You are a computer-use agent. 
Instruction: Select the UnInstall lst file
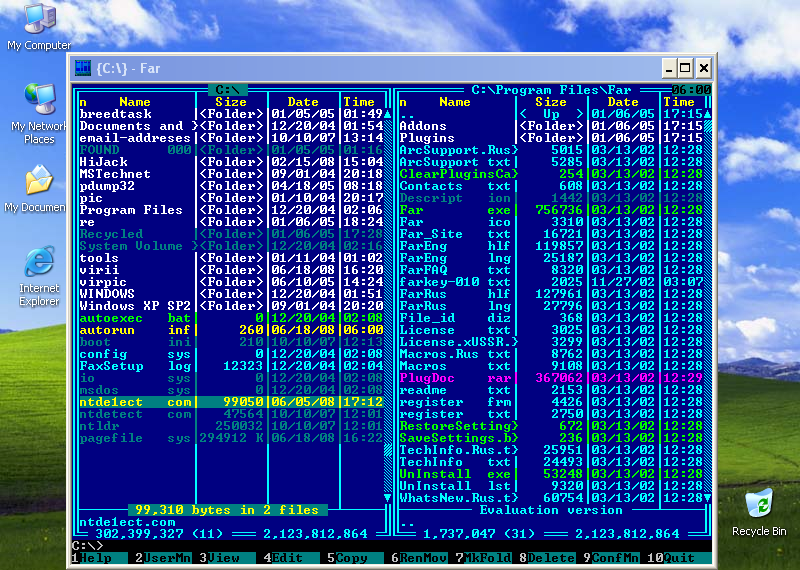click(551, 486)
